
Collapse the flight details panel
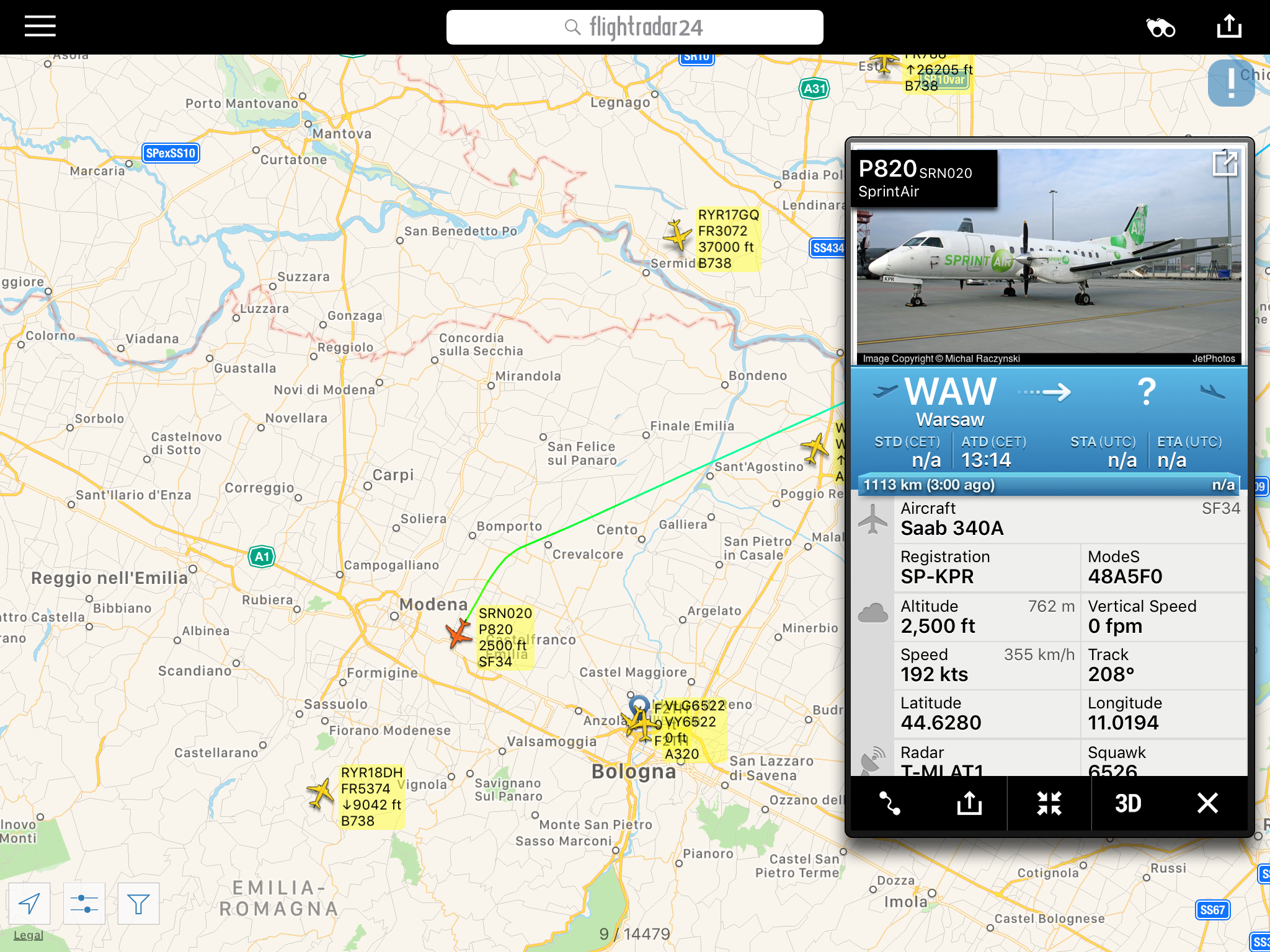pyautogui.click(x=1049, y=803)
